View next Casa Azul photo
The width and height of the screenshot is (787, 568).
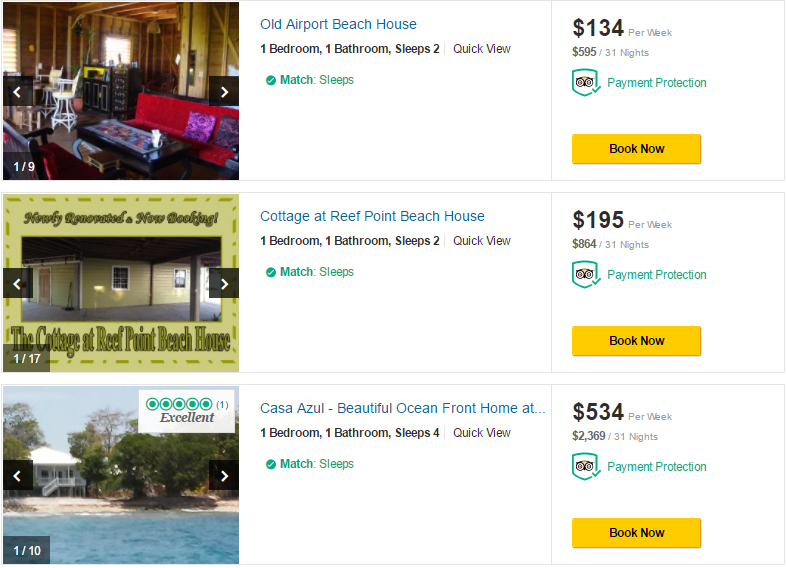click(x=224, y=476)
